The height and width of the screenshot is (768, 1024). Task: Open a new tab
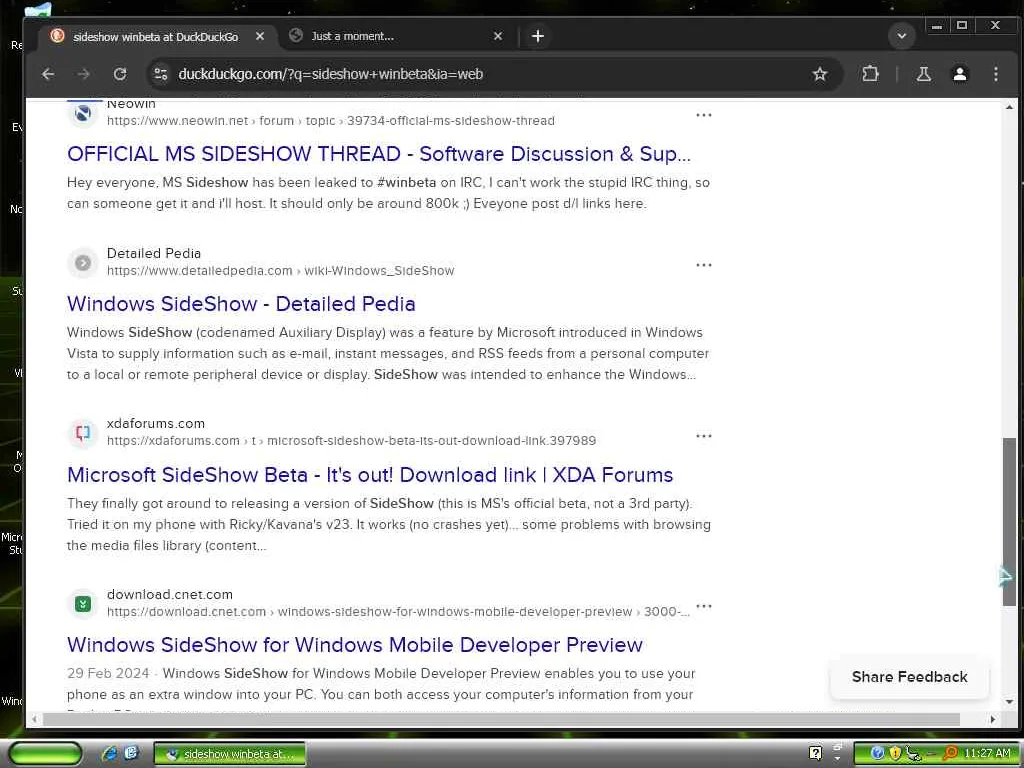[x=537, y=36]
